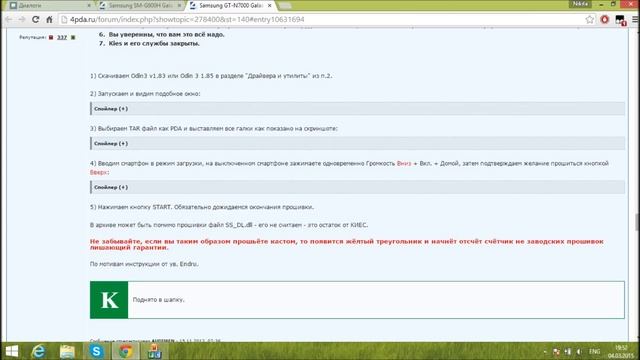Click the address bar URL field

coord(322,19)
